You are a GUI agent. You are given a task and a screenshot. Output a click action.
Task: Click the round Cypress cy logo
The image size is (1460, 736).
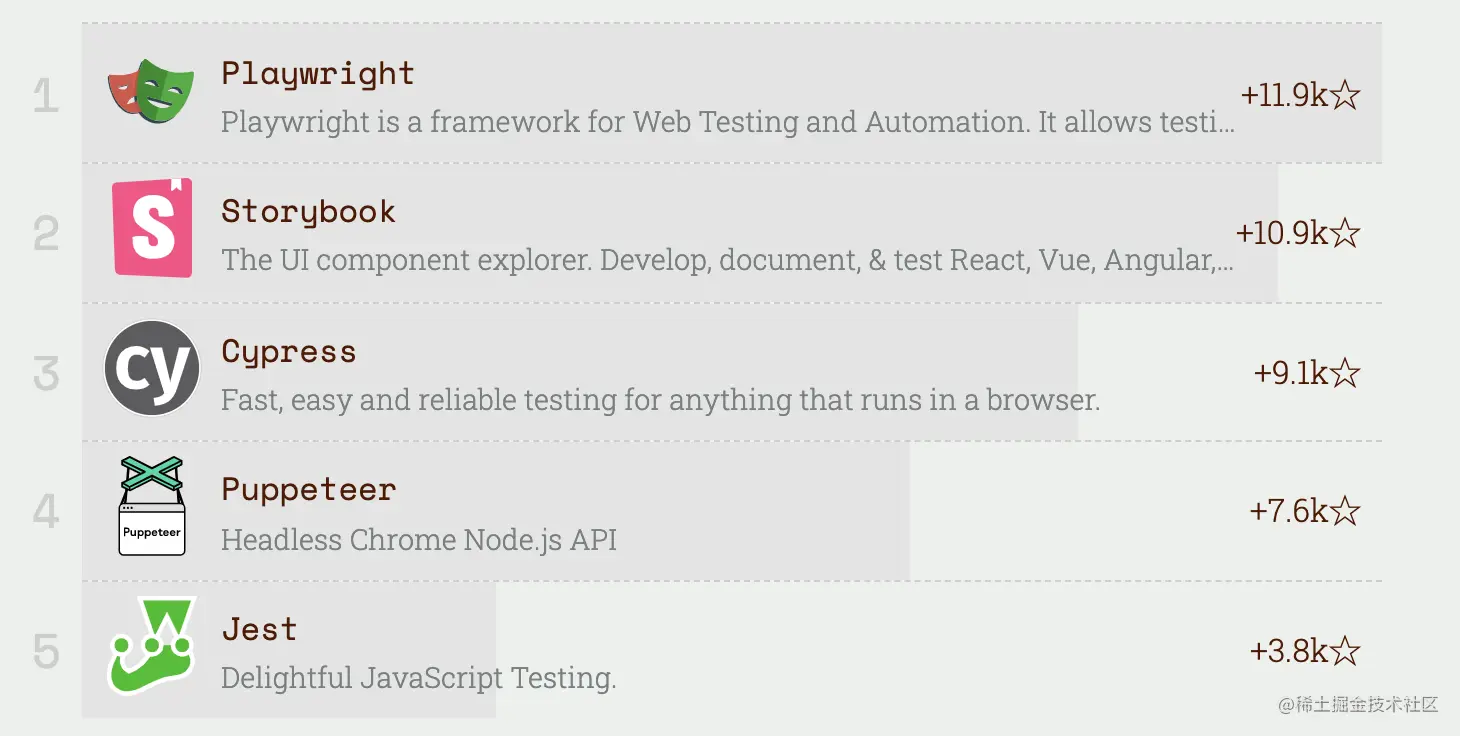pos(152,368)
